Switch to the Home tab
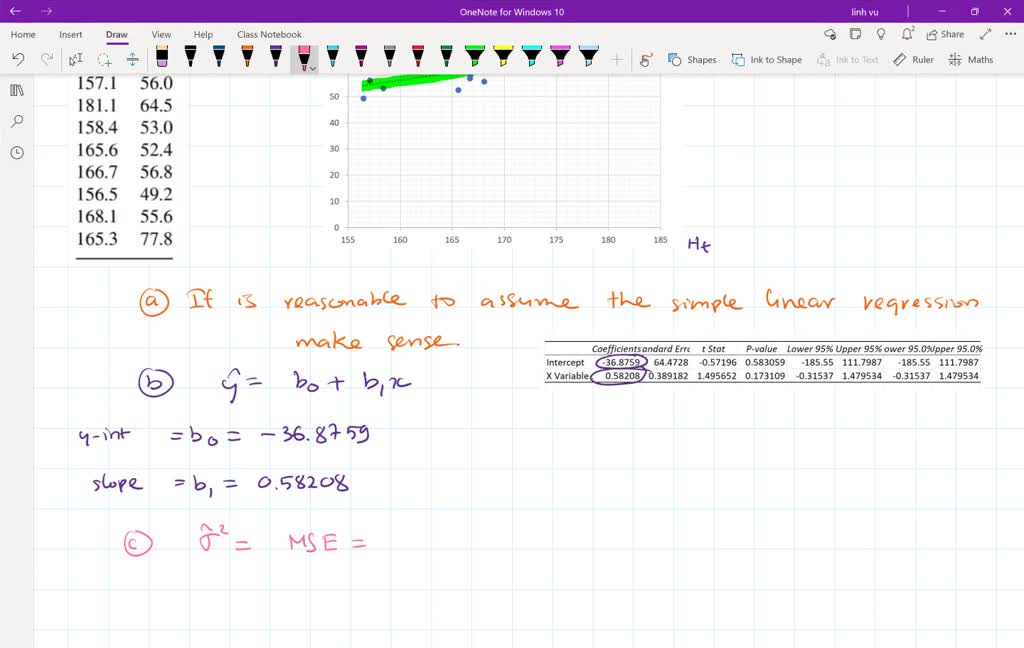The height and width of the screenshot is (648, 1024). pyautogui.click(x=23, y=33)
